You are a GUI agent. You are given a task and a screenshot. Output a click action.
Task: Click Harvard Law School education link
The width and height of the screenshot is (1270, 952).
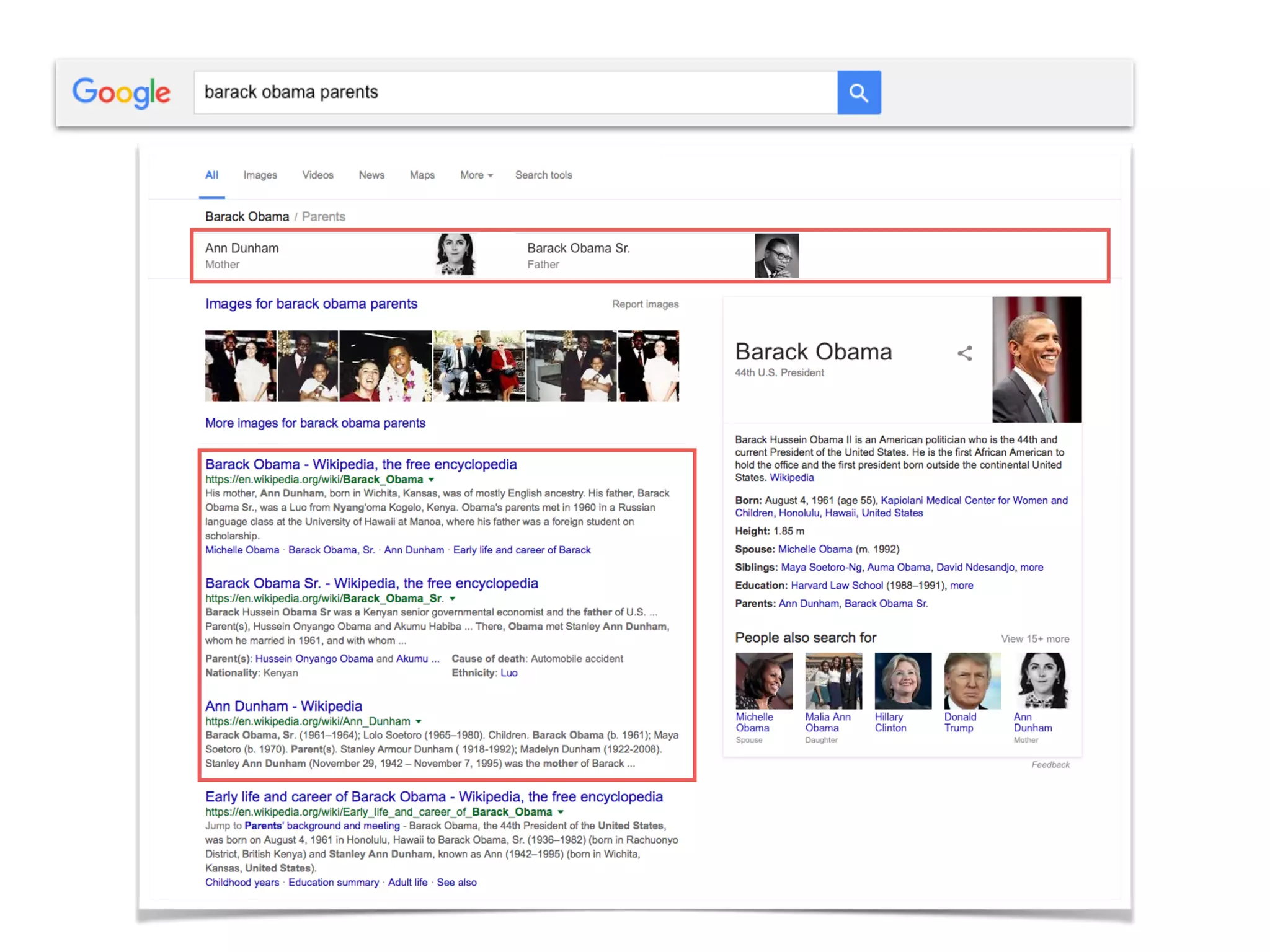837,585
